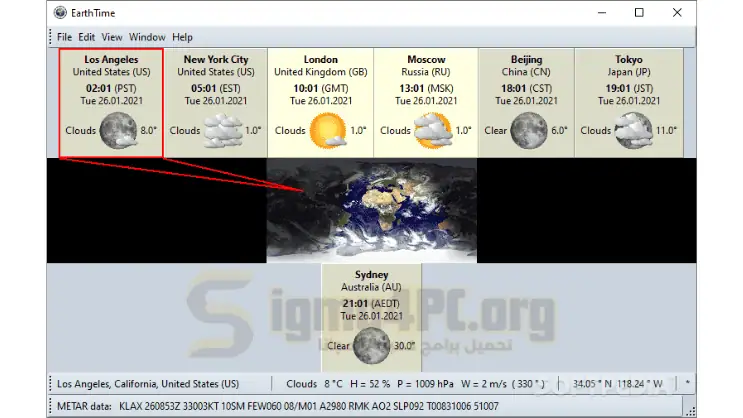This screenshot has width=743, height=418.
Task: Click China (CN) country label
Action: 526,72
